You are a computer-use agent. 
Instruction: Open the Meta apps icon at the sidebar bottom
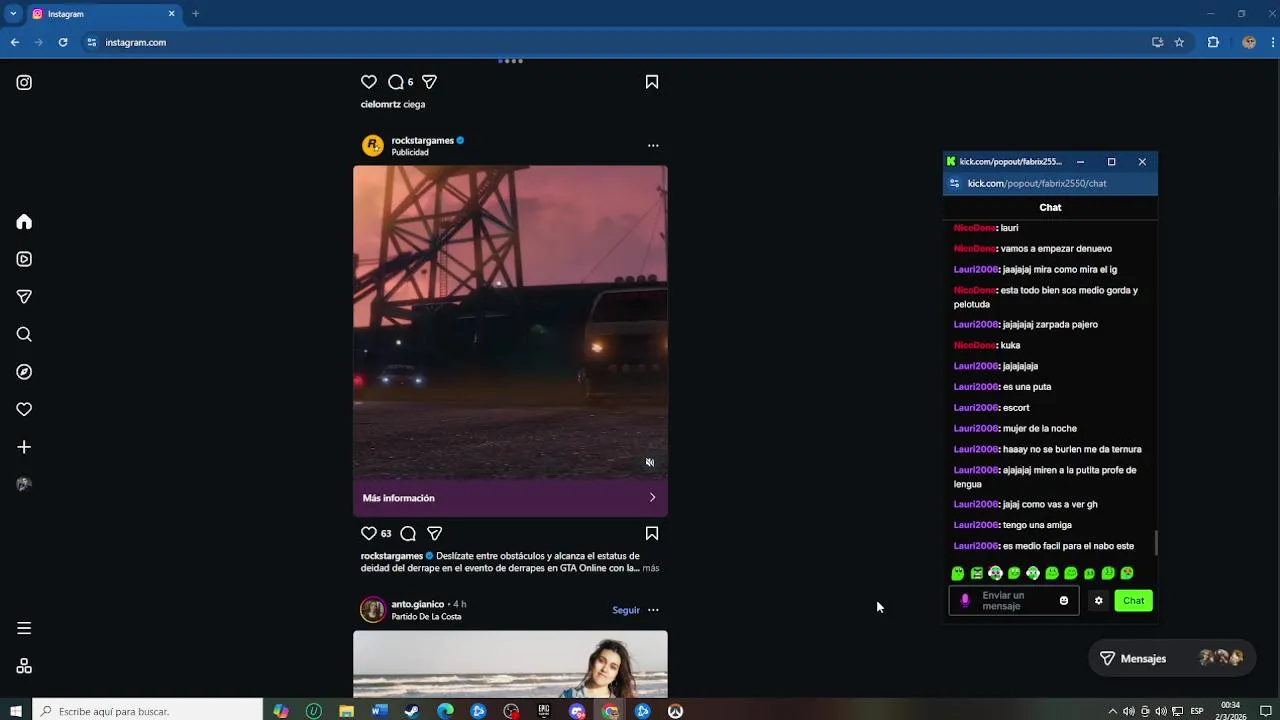pyautogui.click(x=24, y=666)
